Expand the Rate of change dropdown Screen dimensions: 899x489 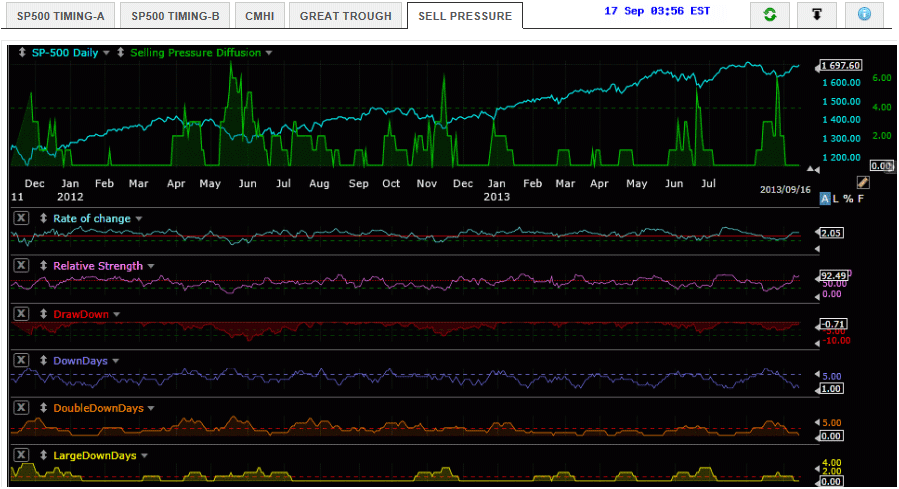(x=139, y=219)
